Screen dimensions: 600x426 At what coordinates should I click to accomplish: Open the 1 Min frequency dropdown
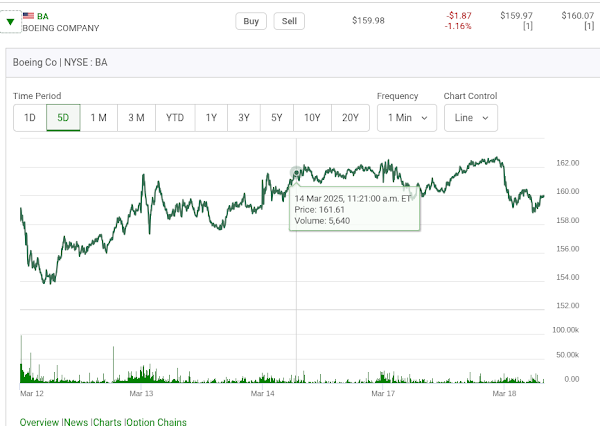coord(407,118)
